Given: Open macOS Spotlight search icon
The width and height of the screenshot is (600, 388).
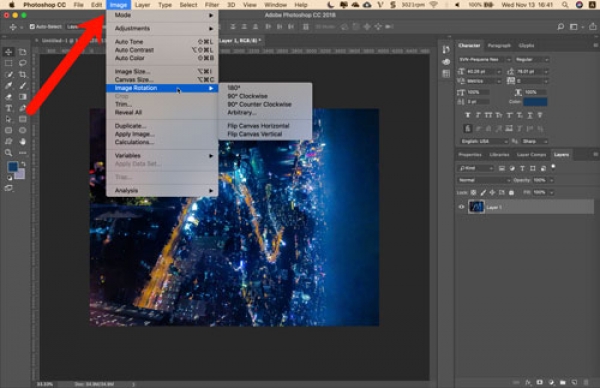Looking at the screenshot, I should (565, 5).
